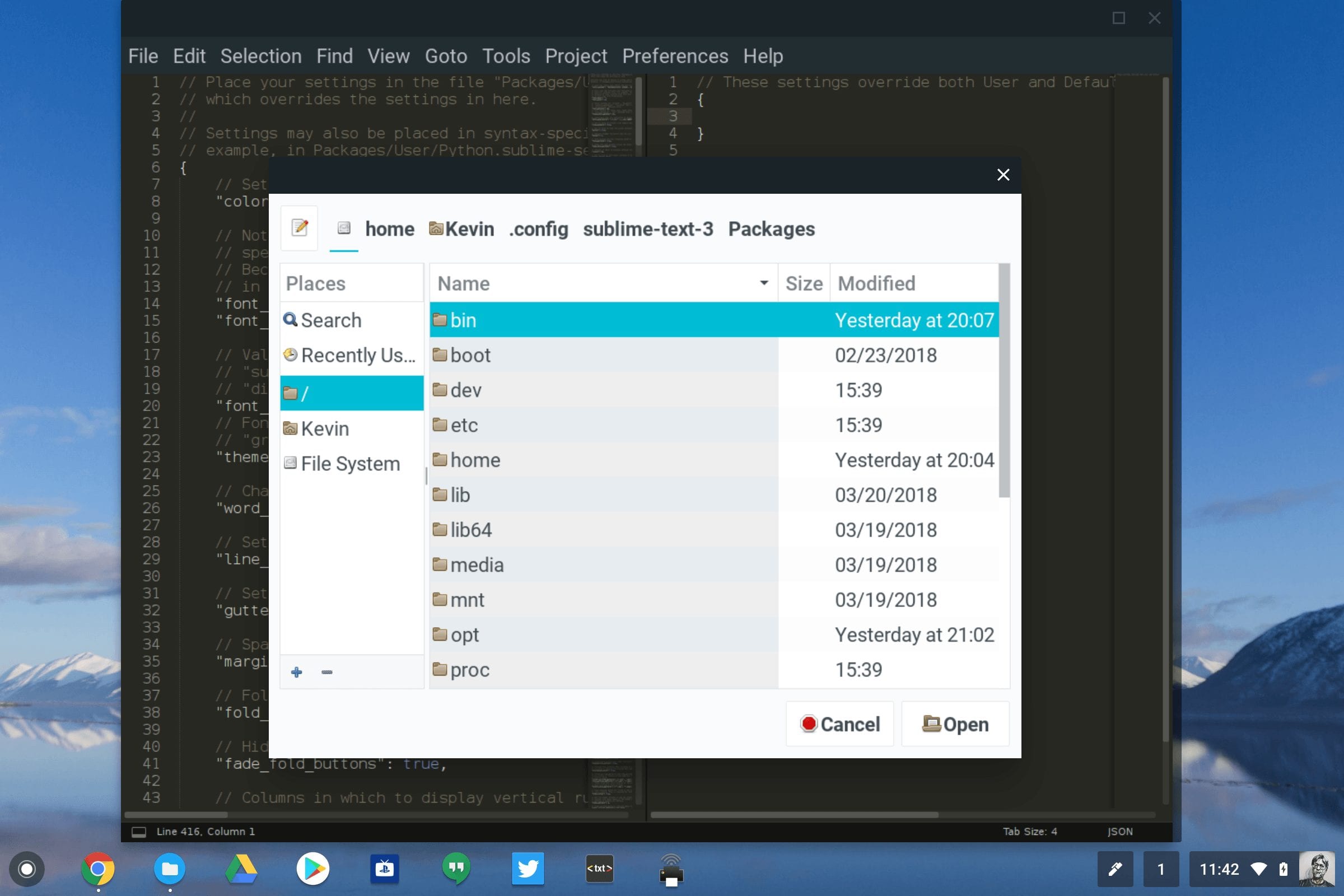Open the Tools menu
The height and width of the screenshot is (896, 1344).
(506, 56)
